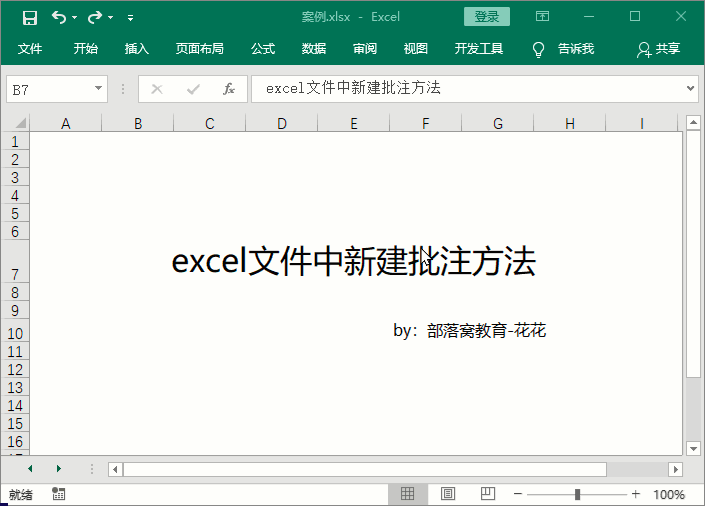Open the 页面布局 tab
705x506 pixels.
pyautogui.click(x=200, y=49)
